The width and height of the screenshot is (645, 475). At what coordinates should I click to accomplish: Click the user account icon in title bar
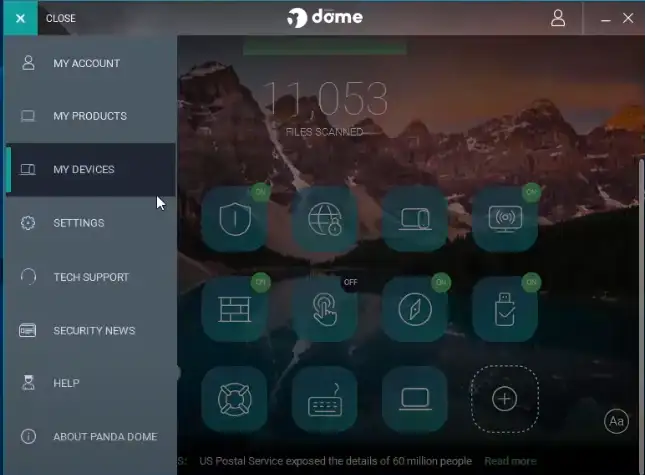[558, 18]
